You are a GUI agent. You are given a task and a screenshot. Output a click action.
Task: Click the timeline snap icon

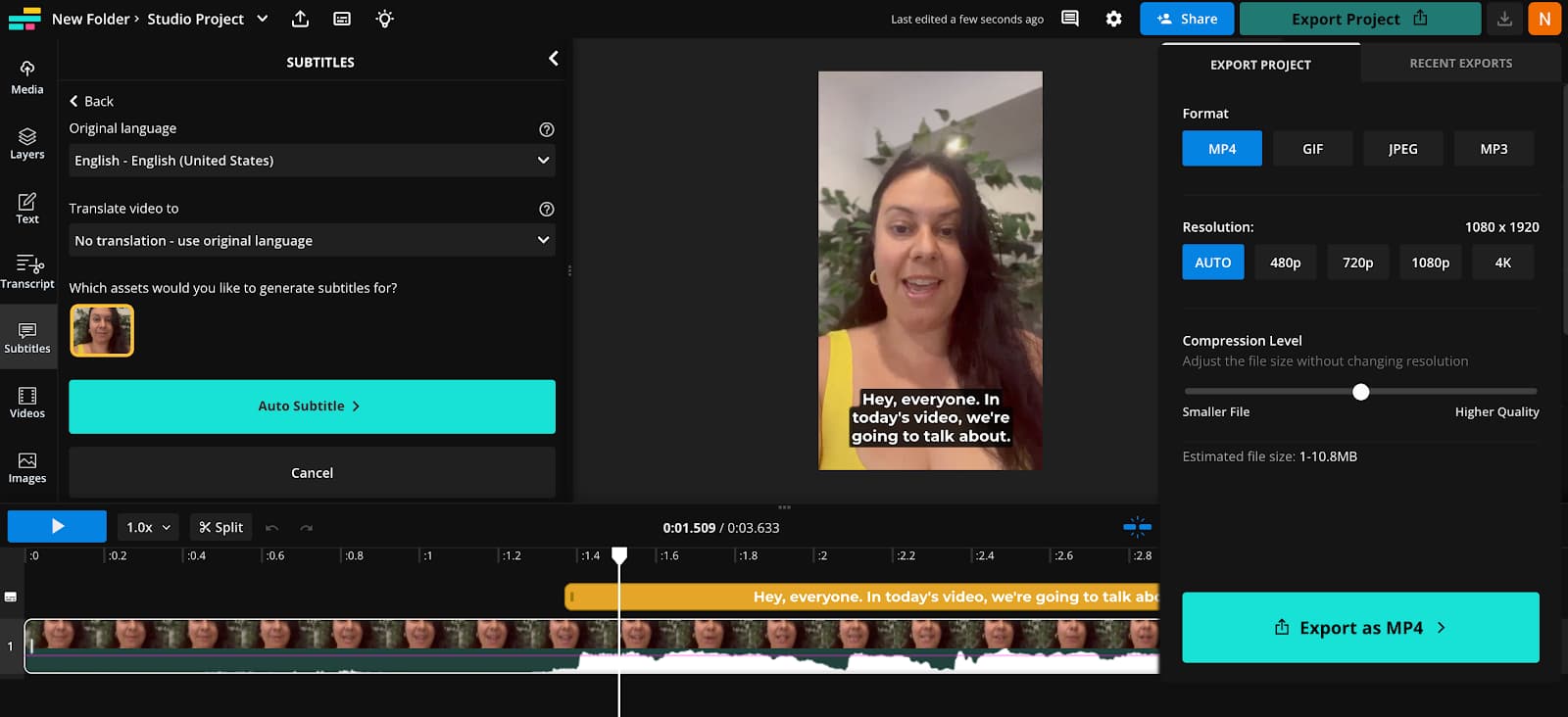(1137, 527)
